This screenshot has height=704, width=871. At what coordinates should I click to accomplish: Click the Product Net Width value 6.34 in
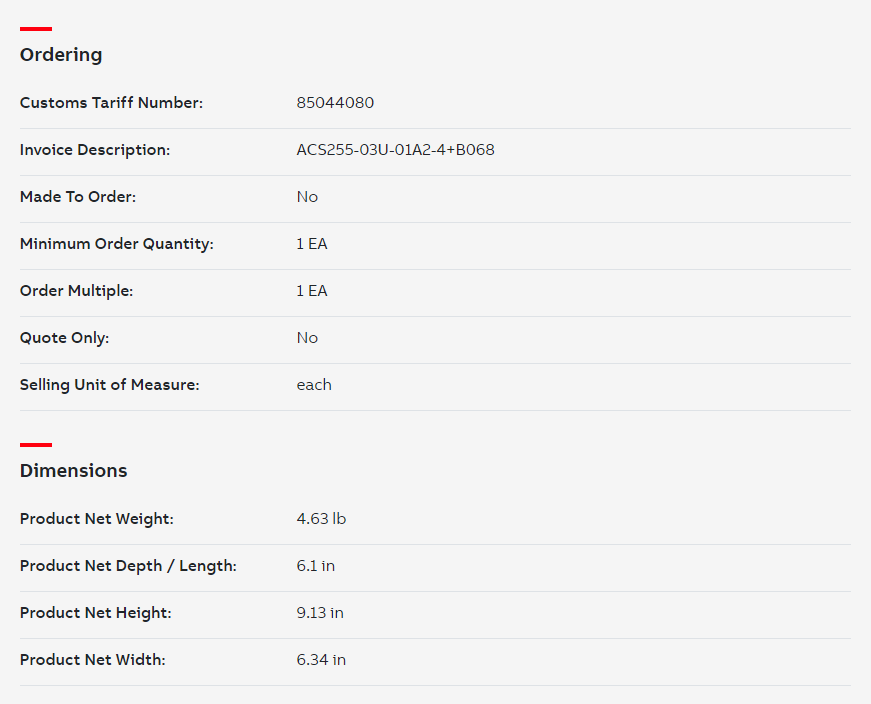pyautogui.click(x=321, y=660)
